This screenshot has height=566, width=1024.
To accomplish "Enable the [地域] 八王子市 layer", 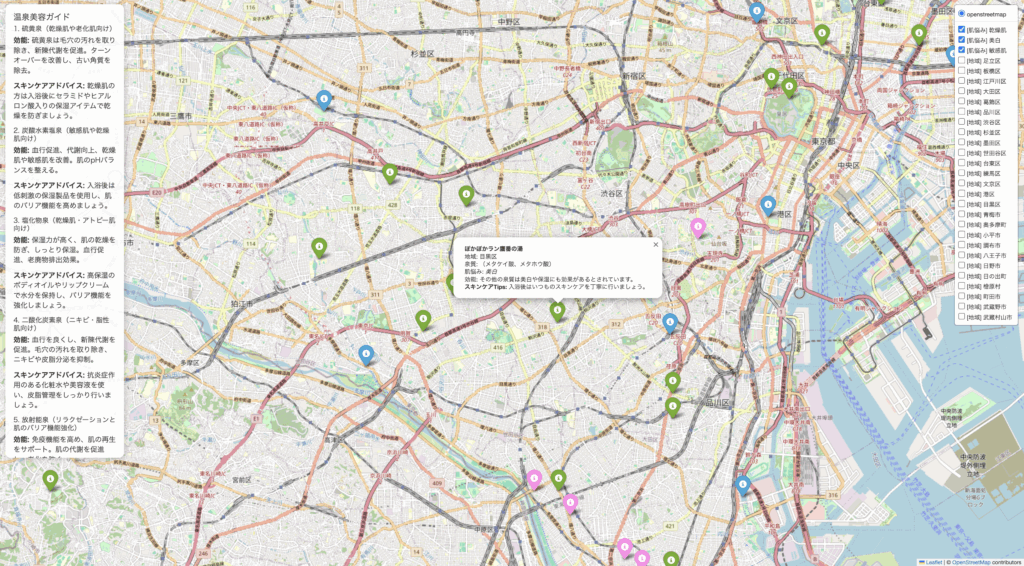I will (962, 255).
